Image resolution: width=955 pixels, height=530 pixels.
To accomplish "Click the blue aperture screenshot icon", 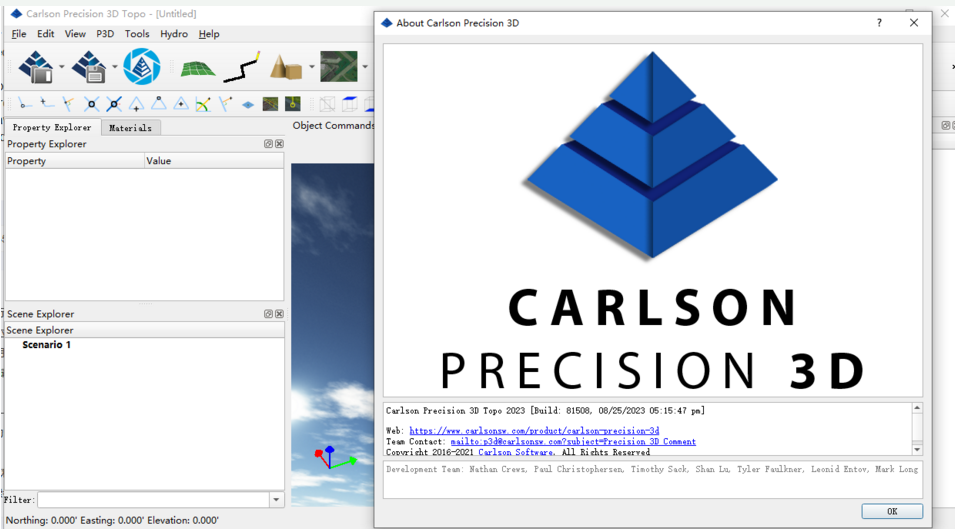I will 142,66.
